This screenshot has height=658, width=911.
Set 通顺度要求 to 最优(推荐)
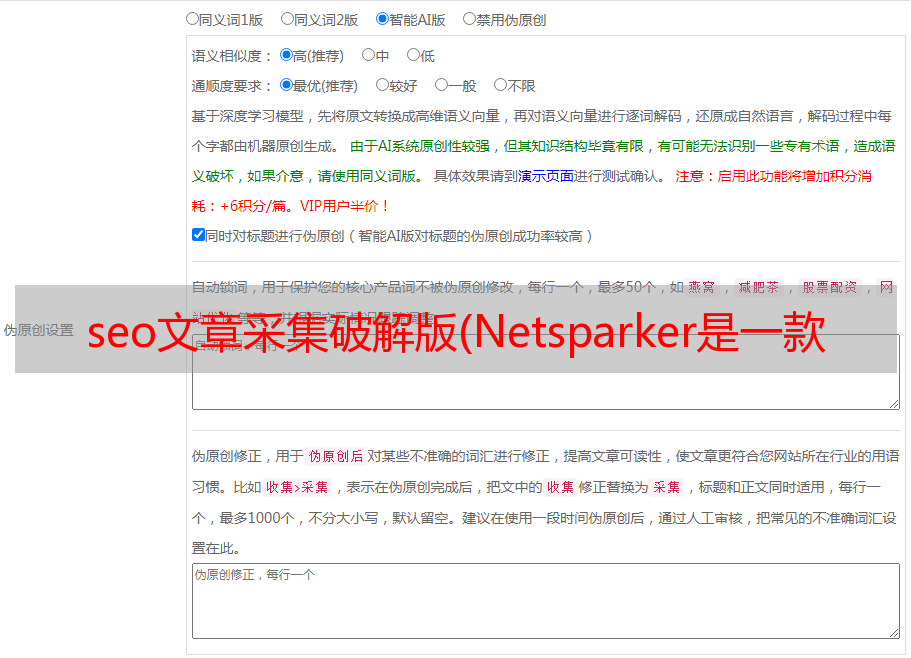(286, 85)
